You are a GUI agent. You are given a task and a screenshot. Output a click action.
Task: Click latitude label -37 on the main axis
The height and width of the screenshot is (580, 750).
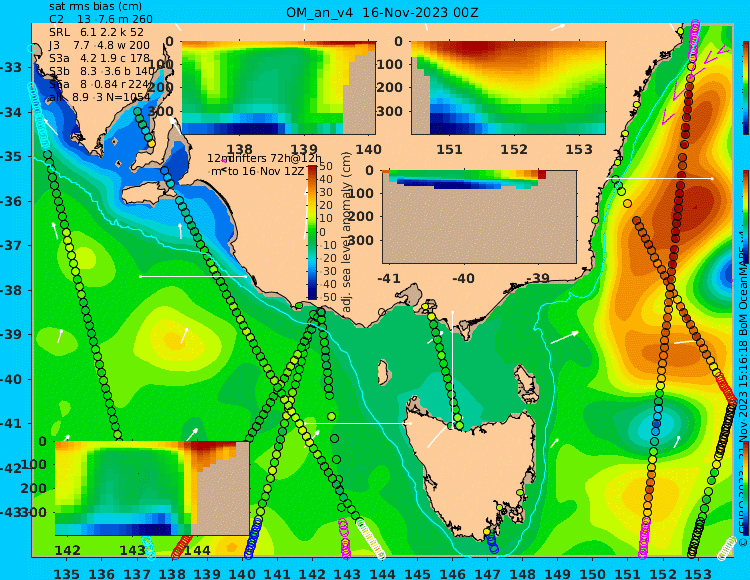pyautogui.click(x=11, y=245)
